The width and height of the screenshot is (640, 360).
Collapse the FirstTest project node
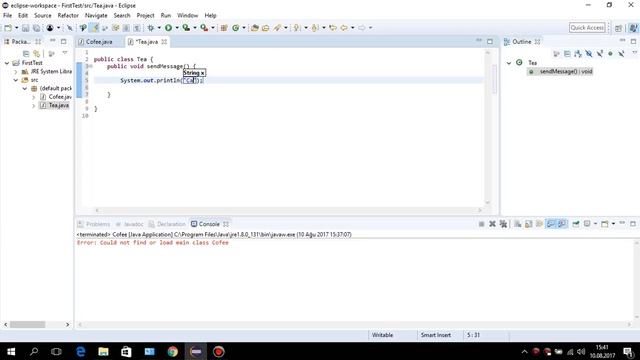point(7,63)
